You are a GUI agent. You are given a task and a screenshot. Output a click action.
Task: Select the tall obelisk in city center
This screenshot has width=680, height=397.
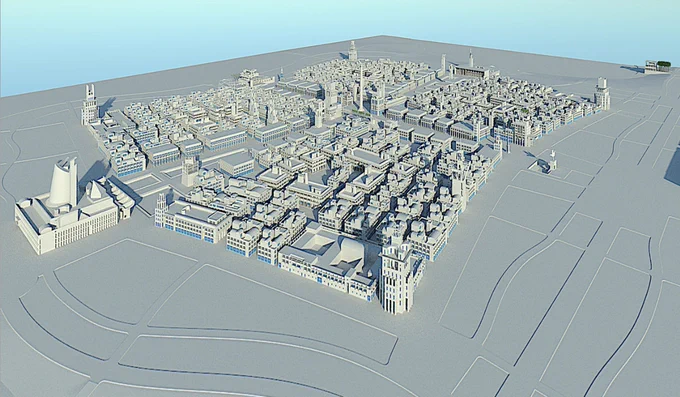tap(361, 89)
